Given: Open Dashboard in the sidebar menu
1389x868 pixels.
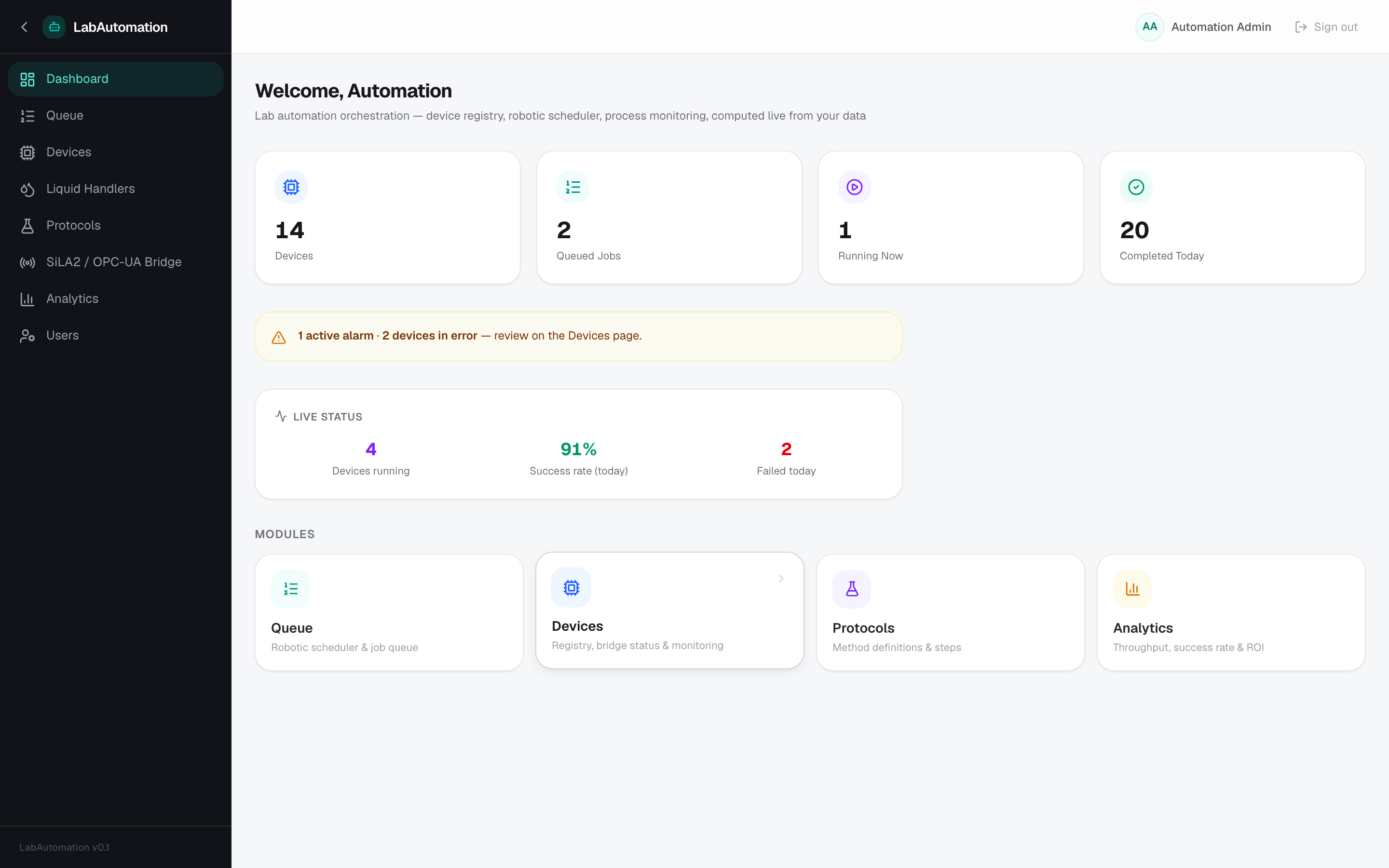Looking at the screenshot, I should pyautogui.click(x=115, y=79).
